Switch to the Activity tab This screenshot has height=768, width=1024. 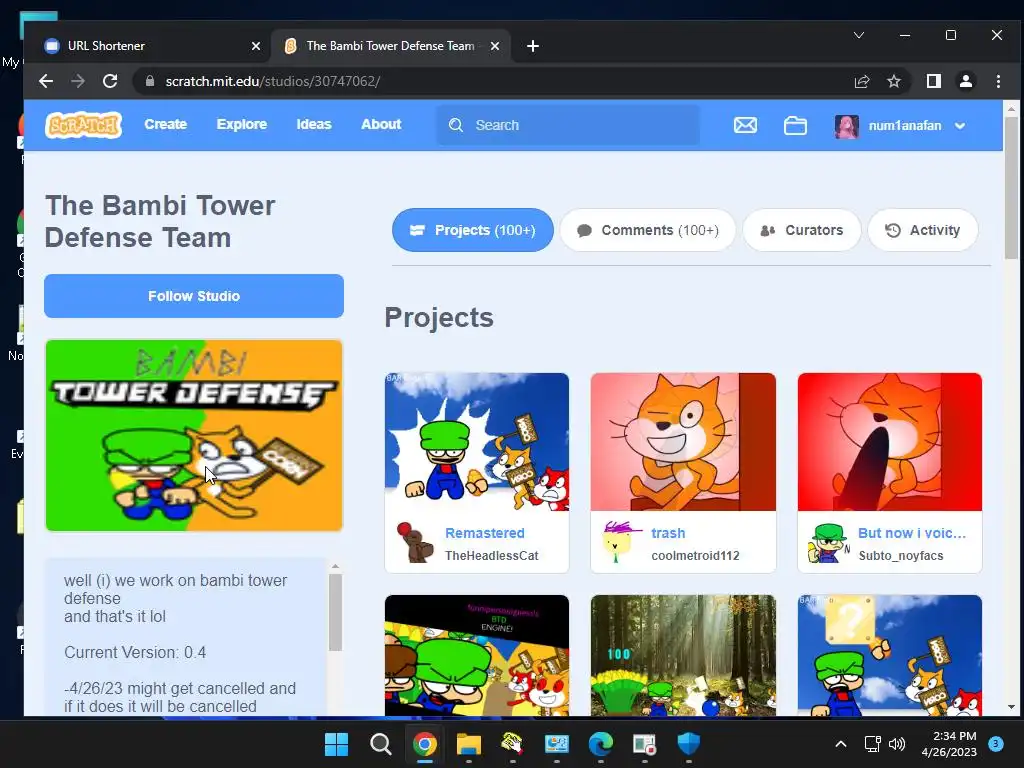click(922, 230)
